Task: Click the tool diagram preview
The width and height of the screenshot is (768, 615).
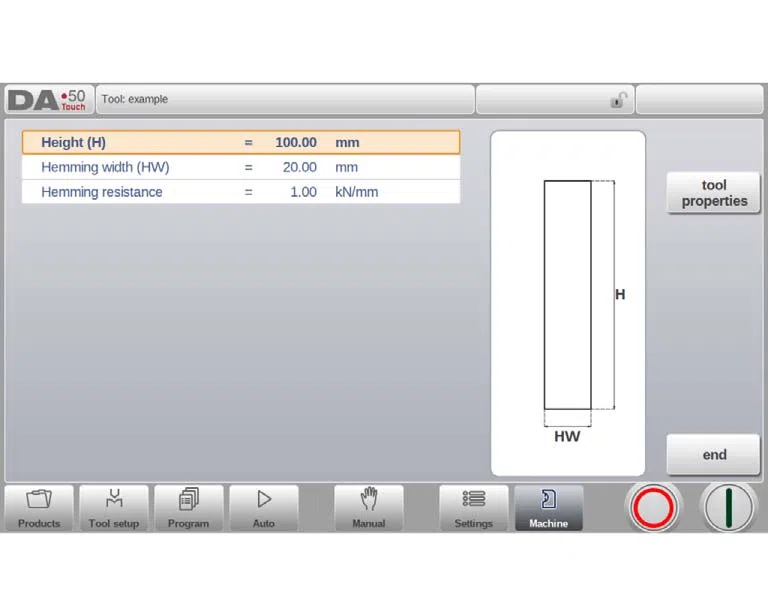Action: click(x=568, y=303)
